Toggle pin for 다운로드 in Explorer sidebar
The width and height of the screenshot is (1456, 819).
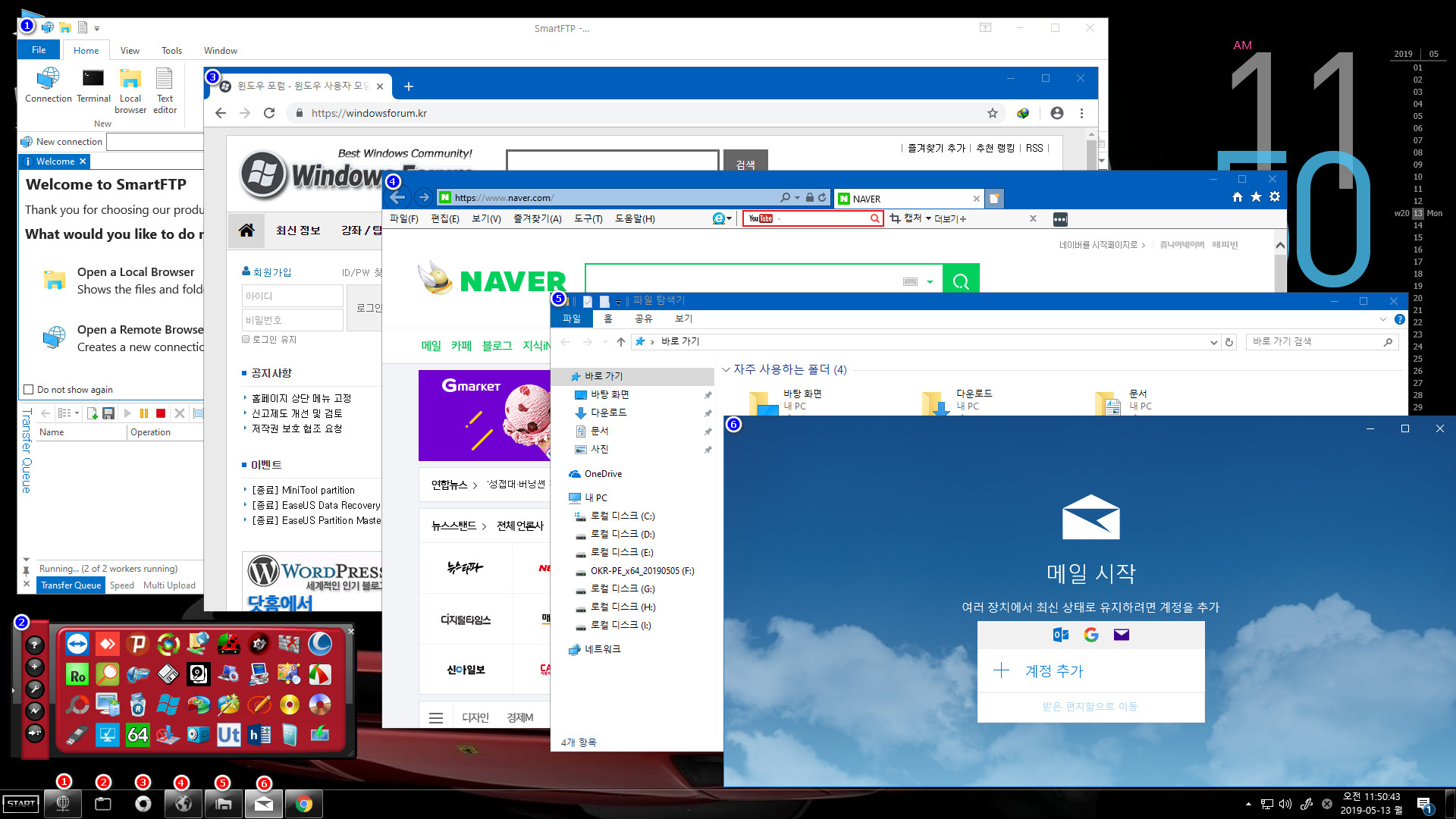click(x=708, y=413)
